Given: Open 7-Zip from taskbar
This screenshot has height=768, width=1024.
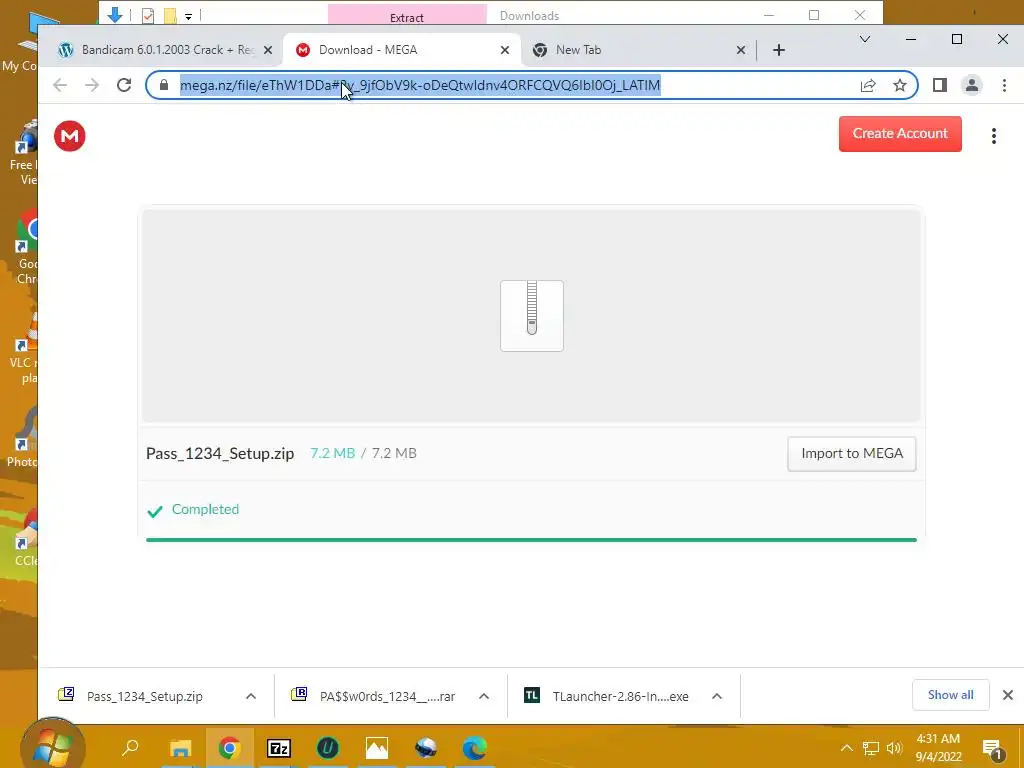Looking at the screenshot, I should [x=279, y=748].
